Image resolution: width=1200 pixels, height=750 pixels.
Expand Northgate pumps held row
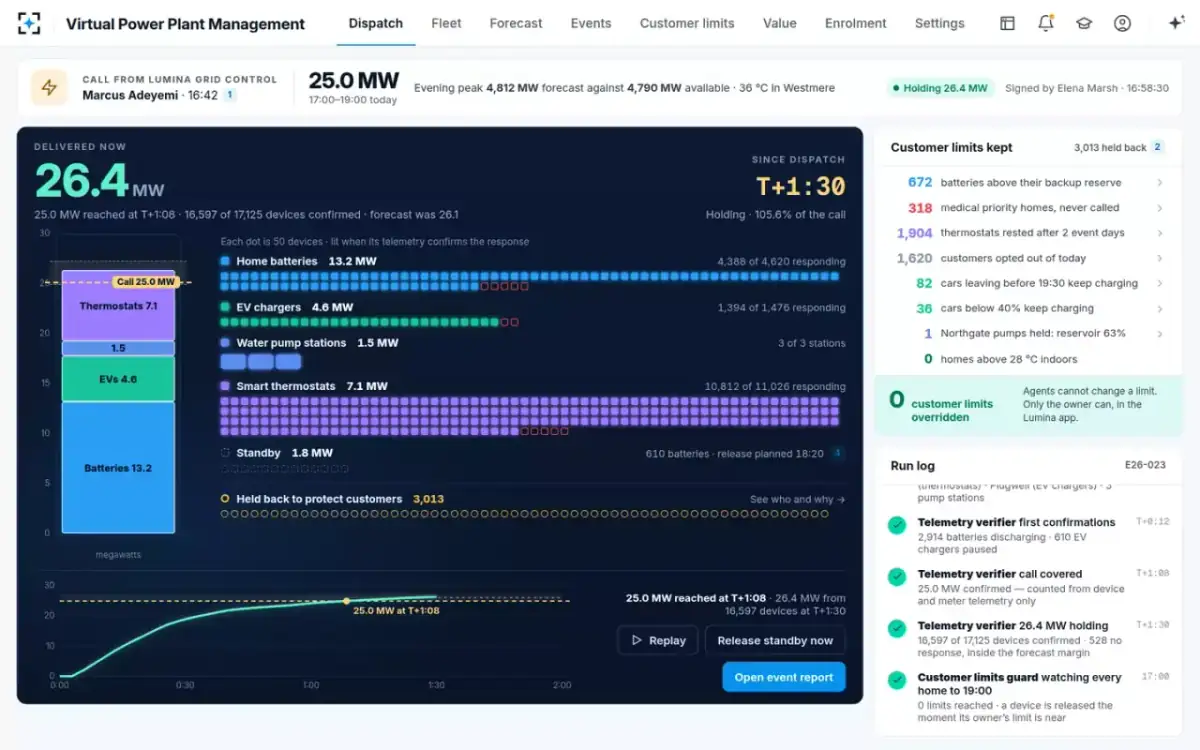coord(1027,334)
